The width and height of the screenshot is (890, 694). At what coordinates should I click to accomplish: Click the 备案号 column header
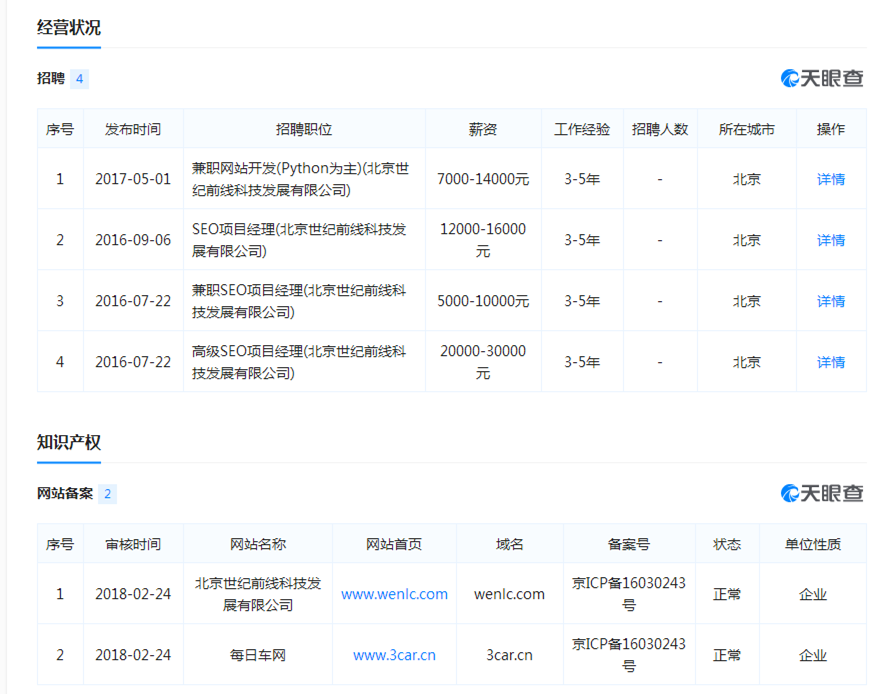pyautogui.click(x=628, y=544)
